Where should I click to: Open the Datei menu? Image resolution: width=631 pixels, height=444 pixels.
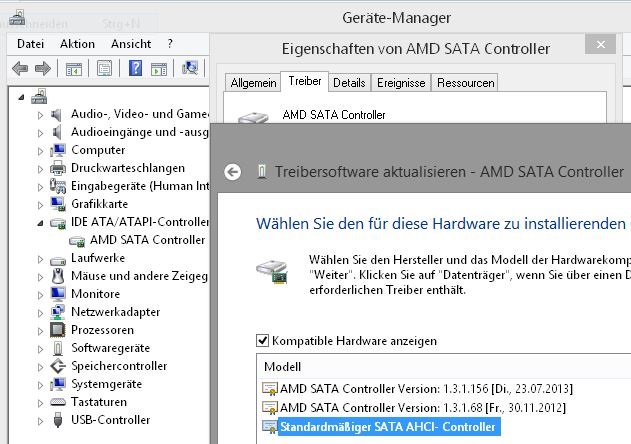31,43
